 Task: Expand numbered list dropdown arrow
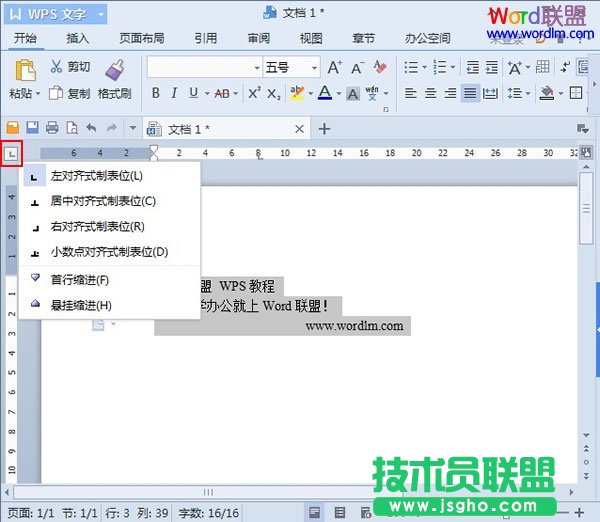(453, 68)
